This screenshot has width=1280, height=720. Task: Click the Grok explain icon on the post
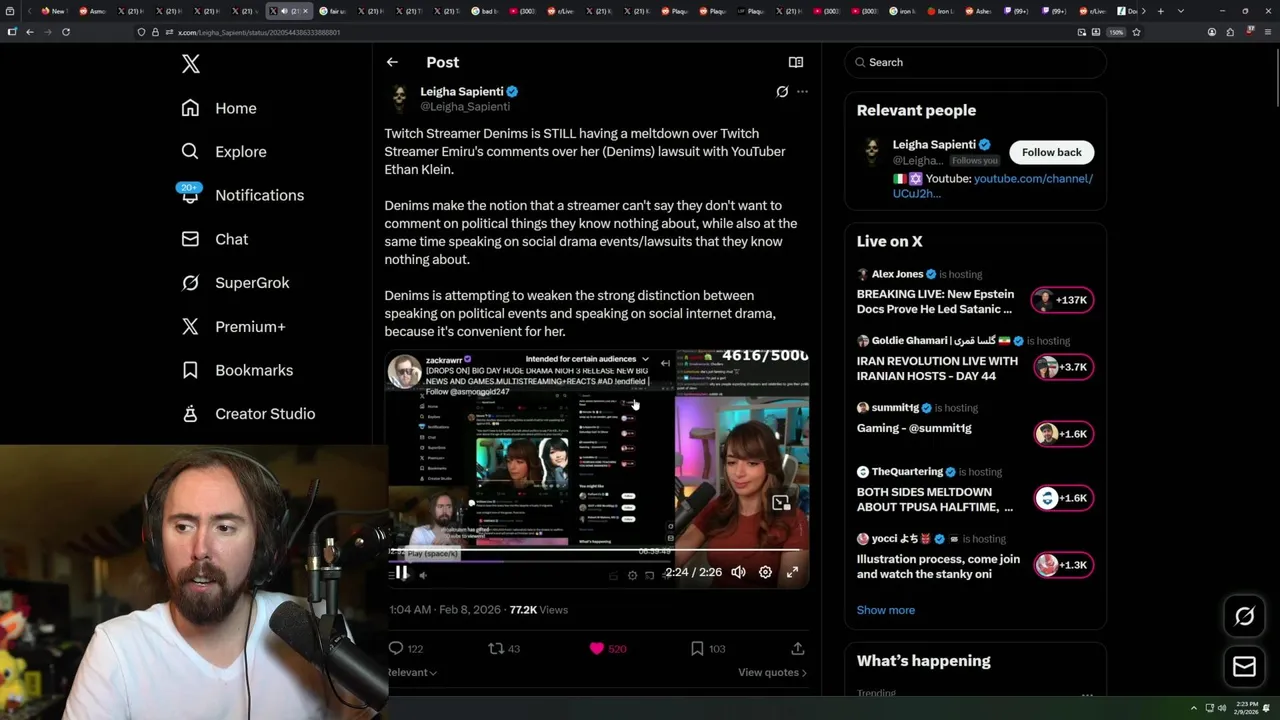pyautogui.click(x=782, y=92)
